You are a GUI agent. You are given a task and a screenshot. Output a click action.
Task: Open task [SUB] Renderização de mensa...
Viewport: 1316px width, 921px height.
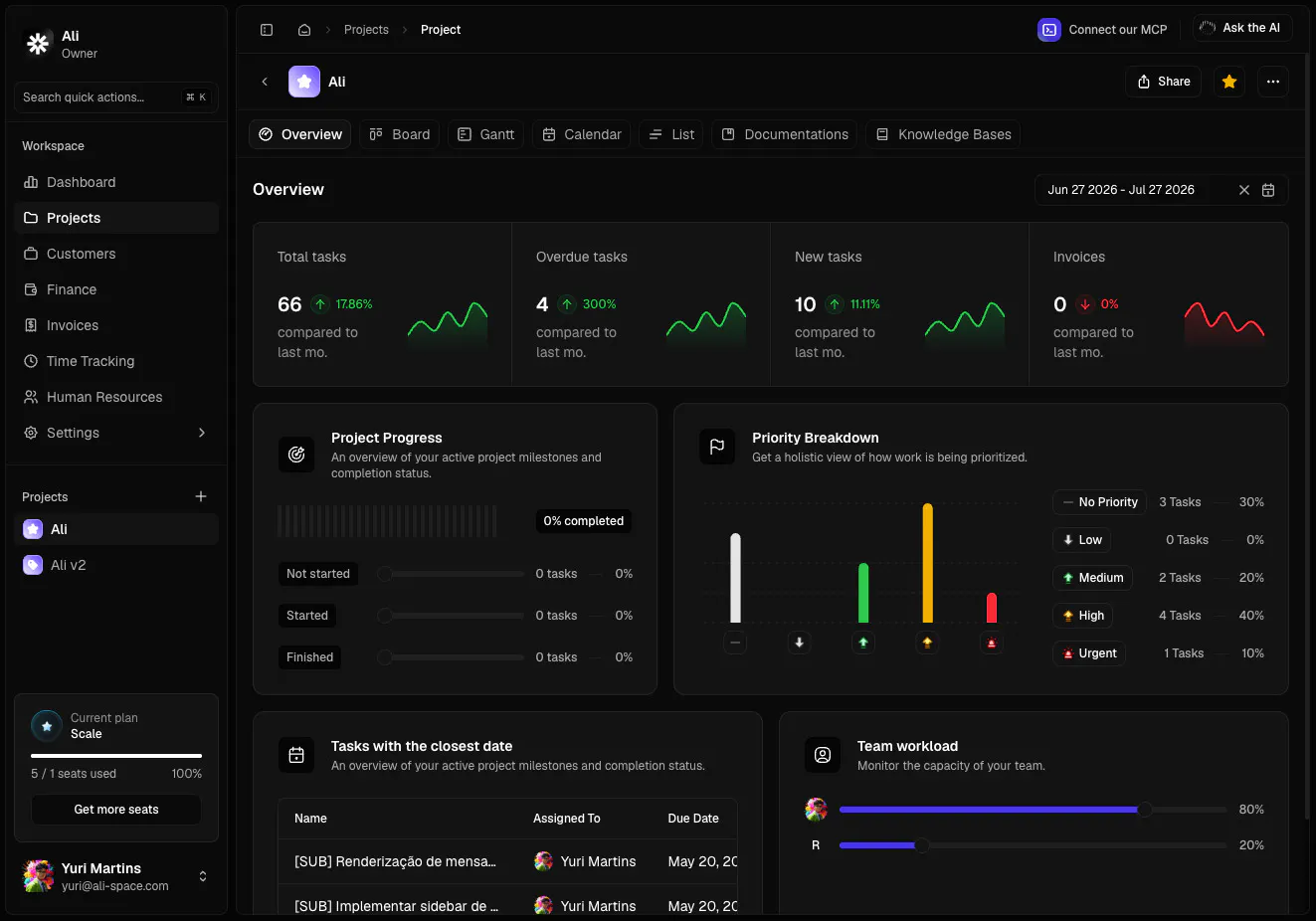(395, 861)
